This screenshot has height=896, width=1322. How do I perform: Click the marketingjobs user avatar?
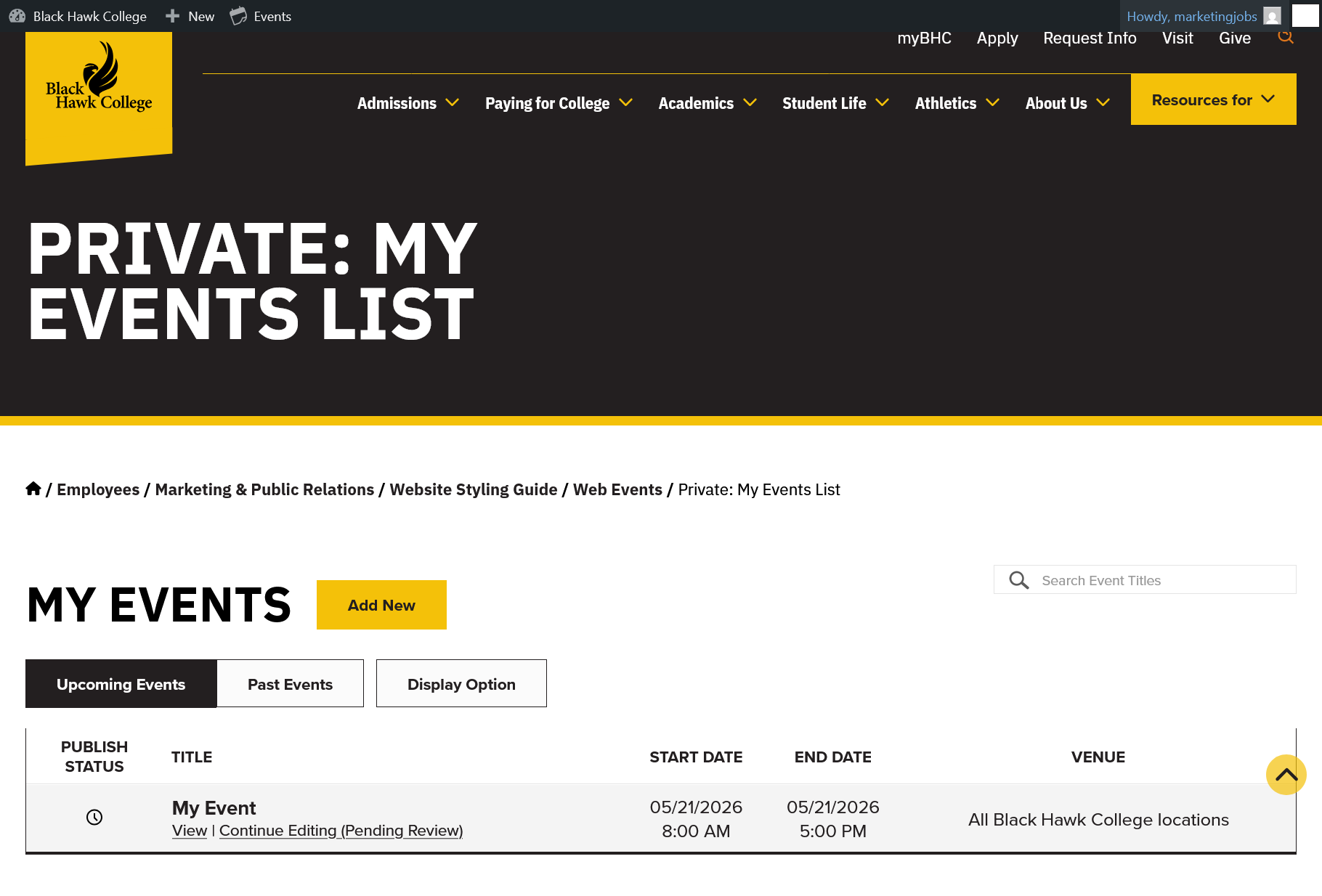tap(1272, 16)
